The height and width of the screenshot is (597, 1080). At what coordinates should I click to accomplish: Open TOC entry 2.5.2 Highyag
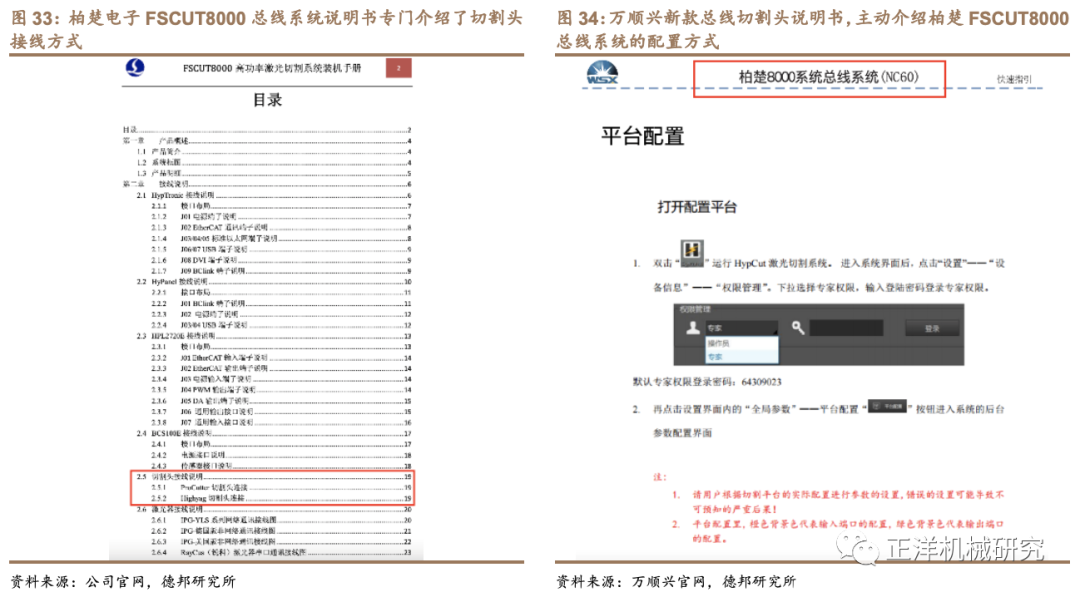click(x=281, y=498)
